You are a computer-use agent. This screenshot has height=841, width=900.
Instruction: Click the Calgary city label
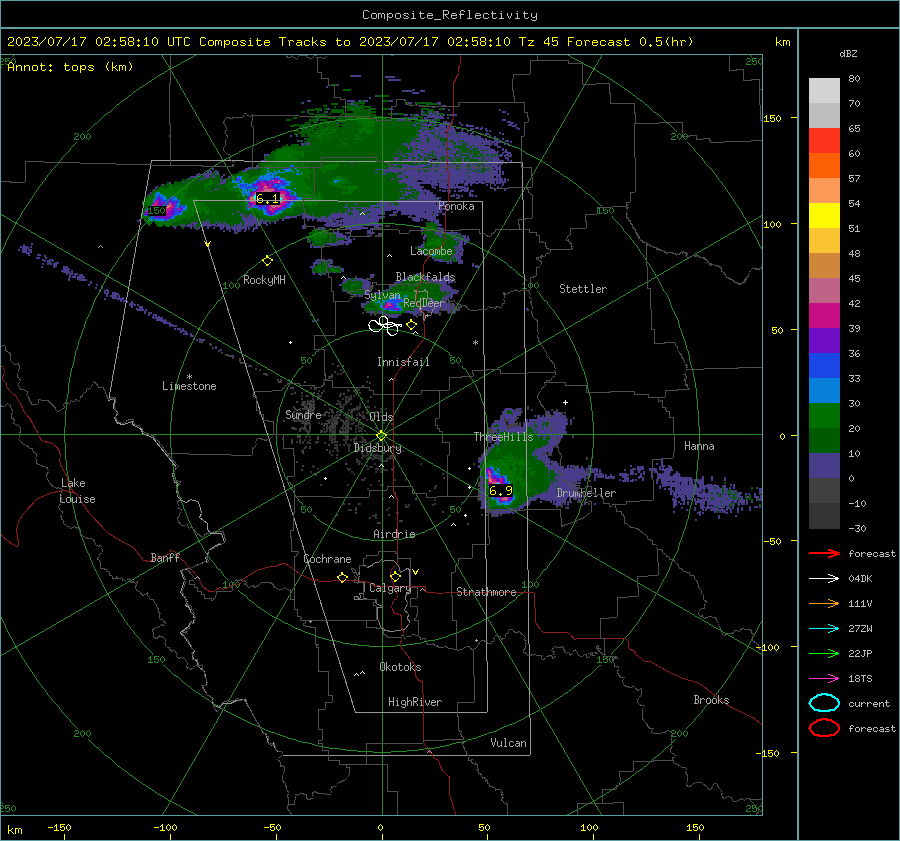pyautogui.click(x=390, y=588)
